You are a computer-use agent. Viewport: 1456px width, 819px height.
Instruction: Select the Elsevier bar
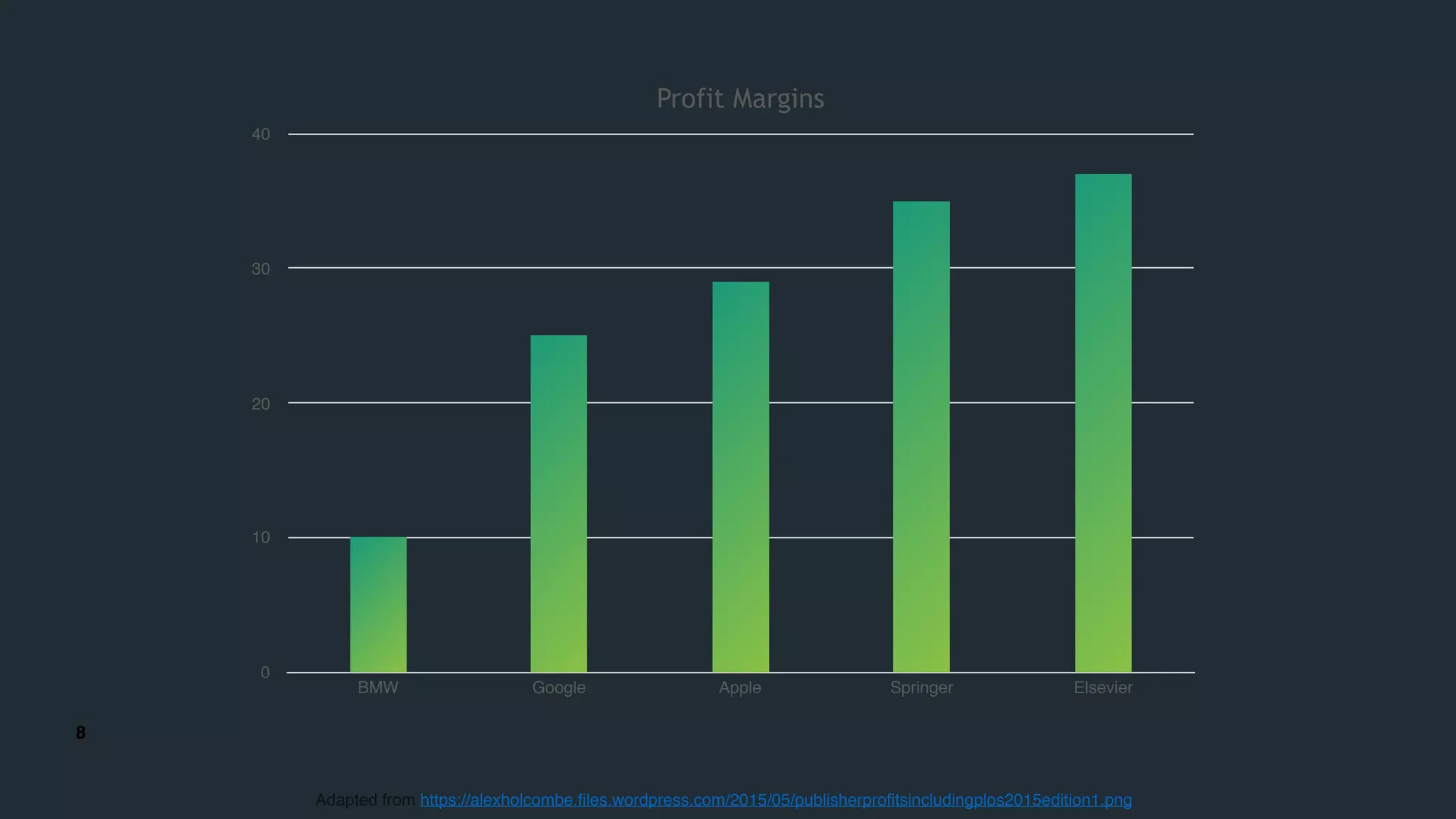[1103, 423]
